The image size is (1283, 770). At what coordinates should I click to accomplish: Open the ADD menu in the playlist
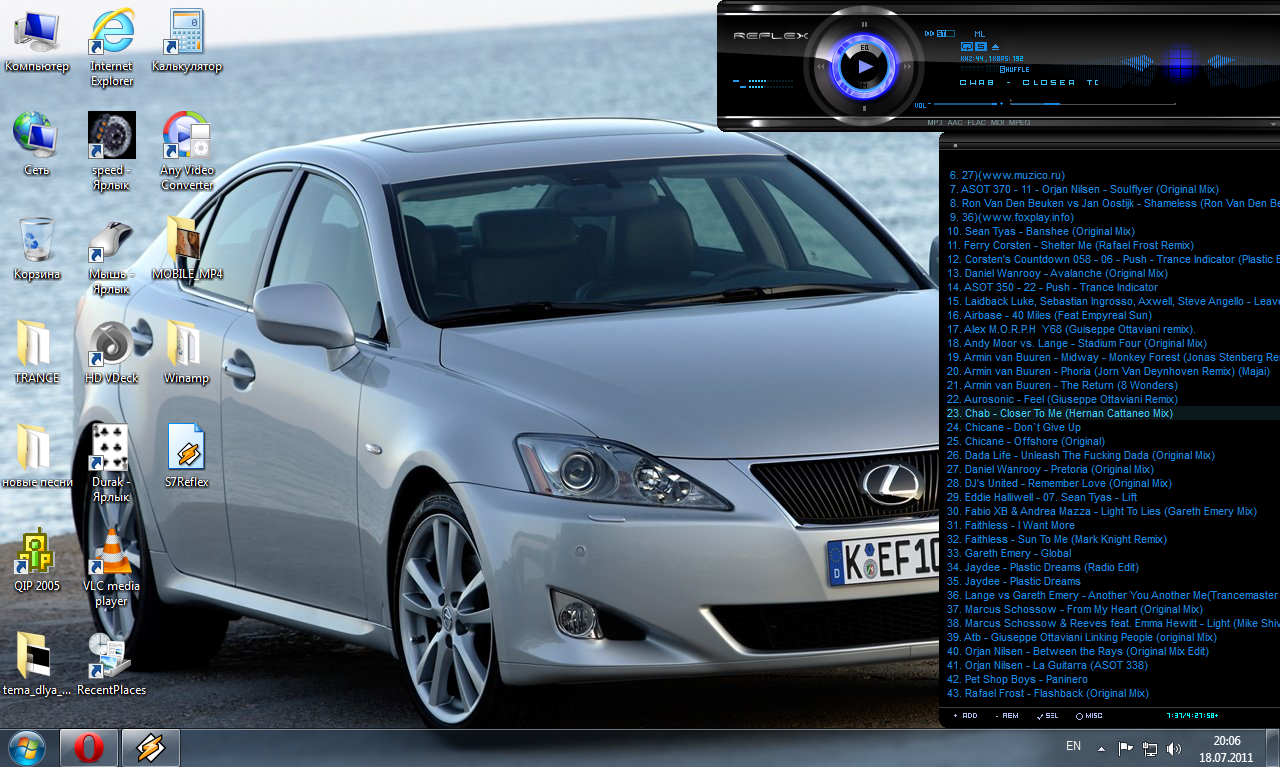(x=965, y=716)
